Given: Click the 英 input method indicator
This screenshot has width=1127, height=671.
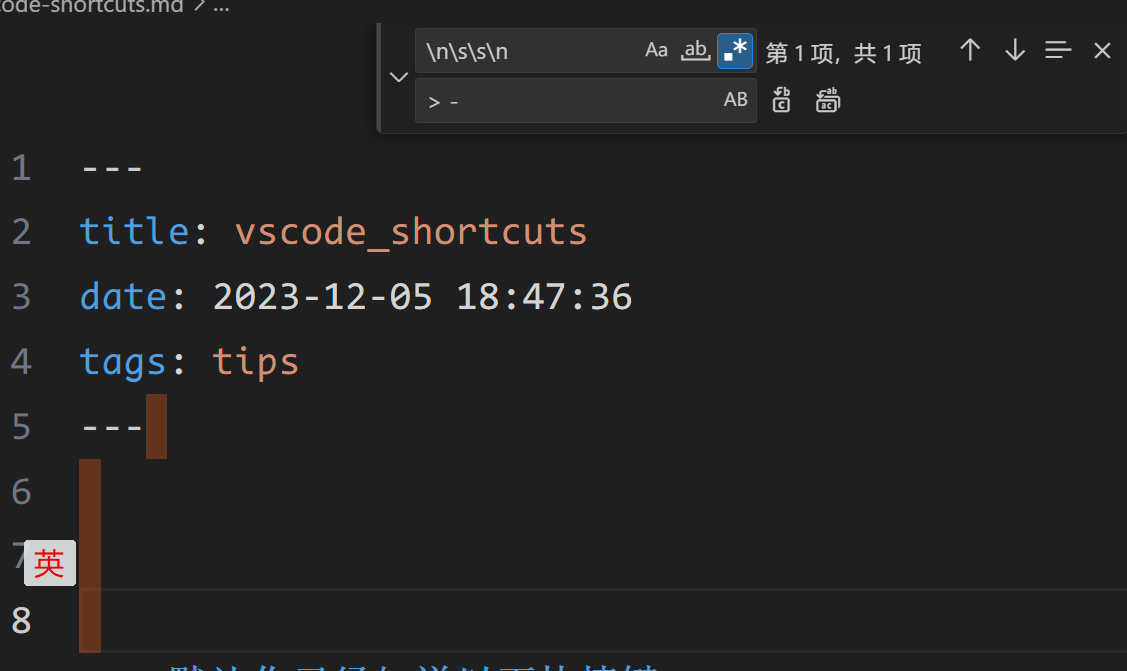Looking at the screenshot, I should point(50,563).
